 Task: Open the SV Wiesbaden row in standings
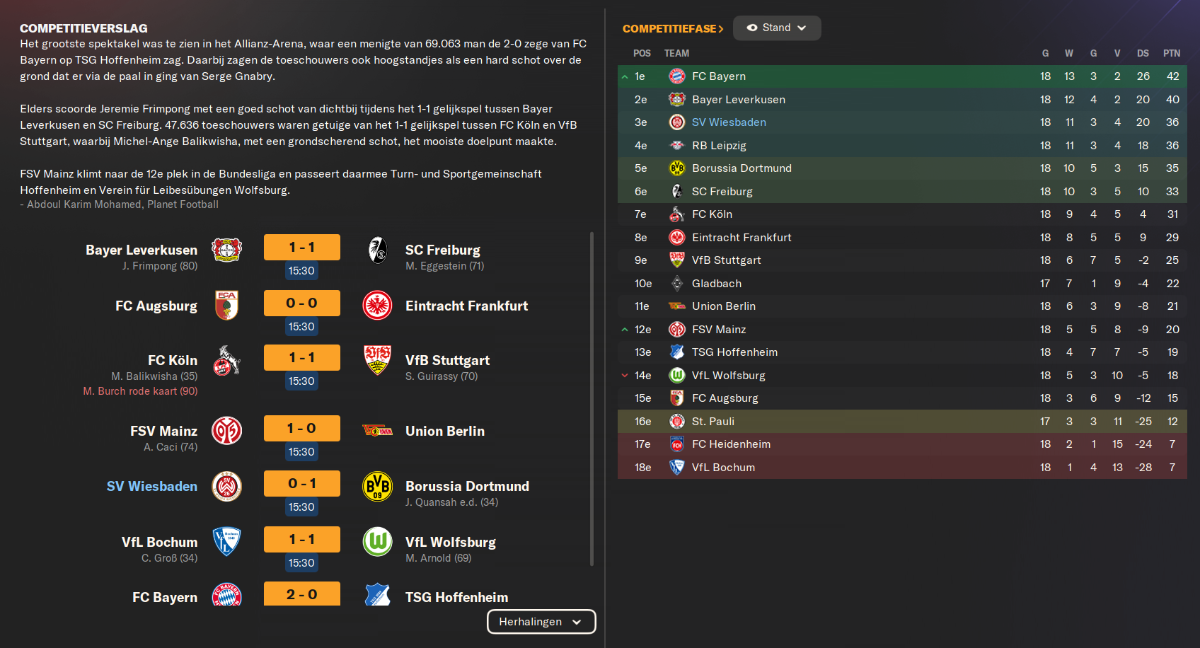pos(899,122)
